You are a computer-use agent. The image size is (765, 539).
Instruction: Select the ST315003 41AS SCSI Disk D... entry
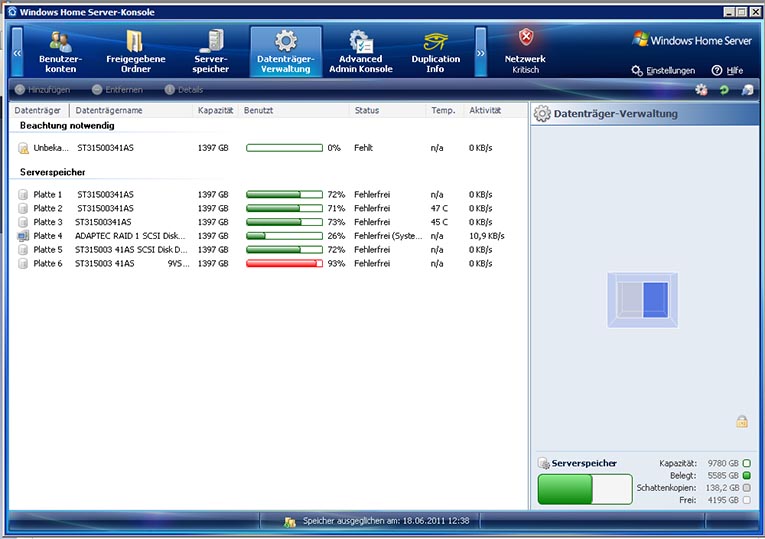[131, 249]
